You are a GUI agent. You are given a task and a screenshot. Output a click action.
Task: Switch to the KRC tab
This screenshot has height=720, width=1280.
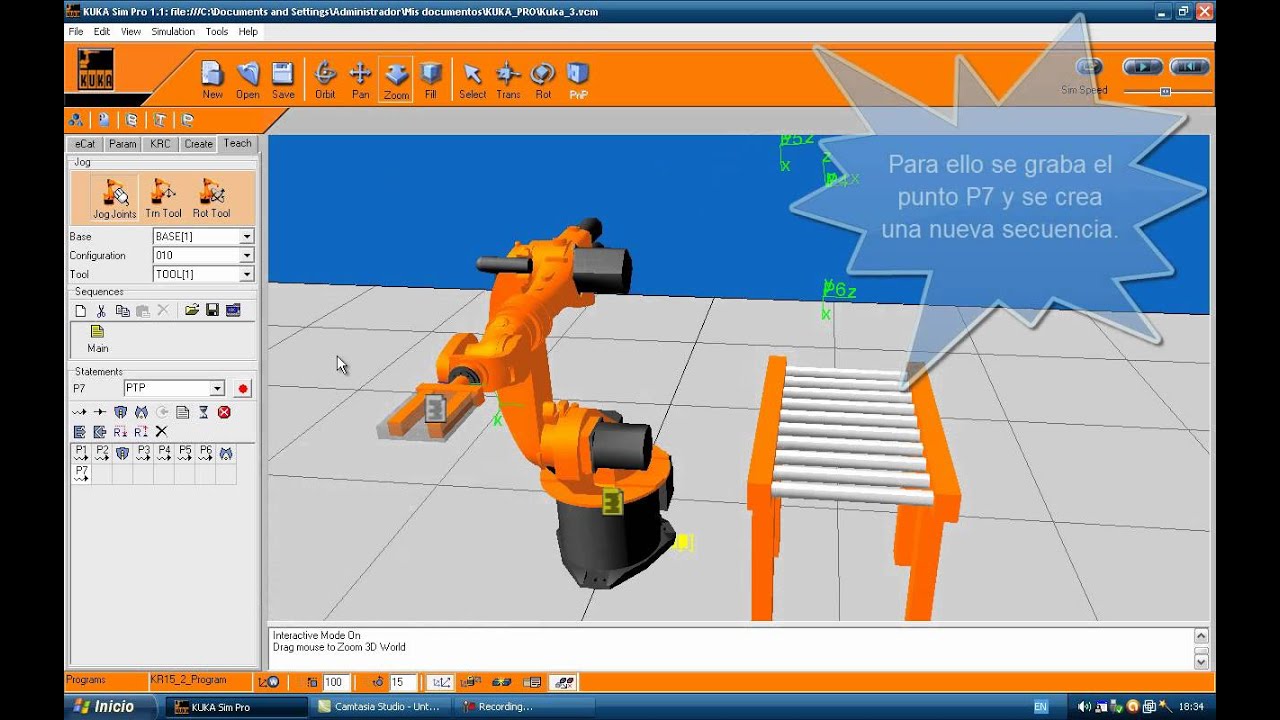point(160,144)
